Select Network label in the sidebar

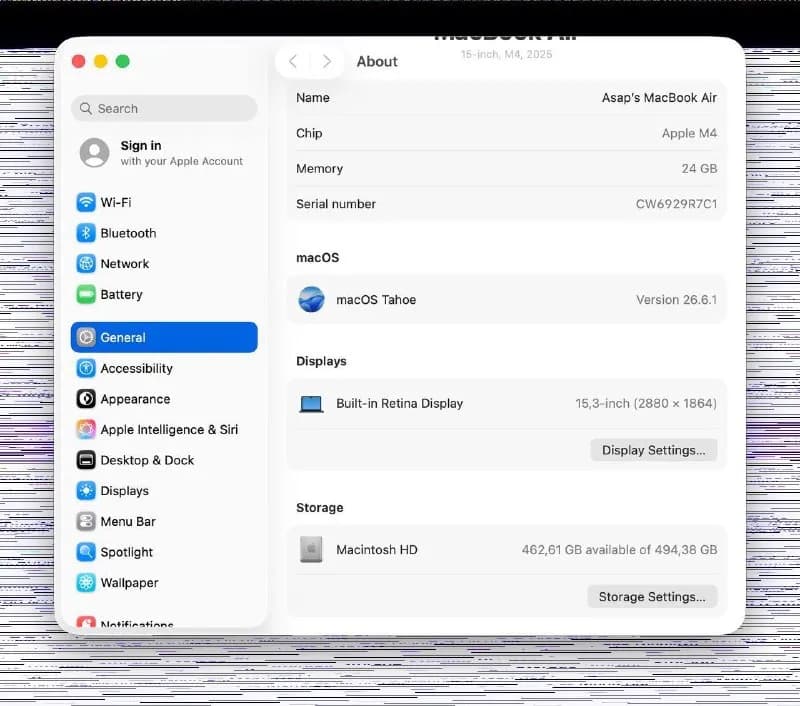coord(124,264)
